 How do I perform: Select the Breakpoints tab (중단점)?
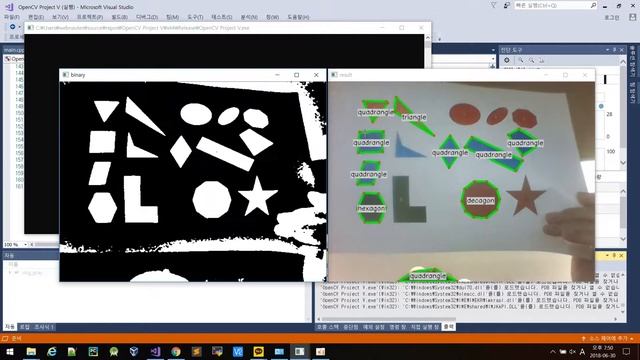click(x=351, y=327)
